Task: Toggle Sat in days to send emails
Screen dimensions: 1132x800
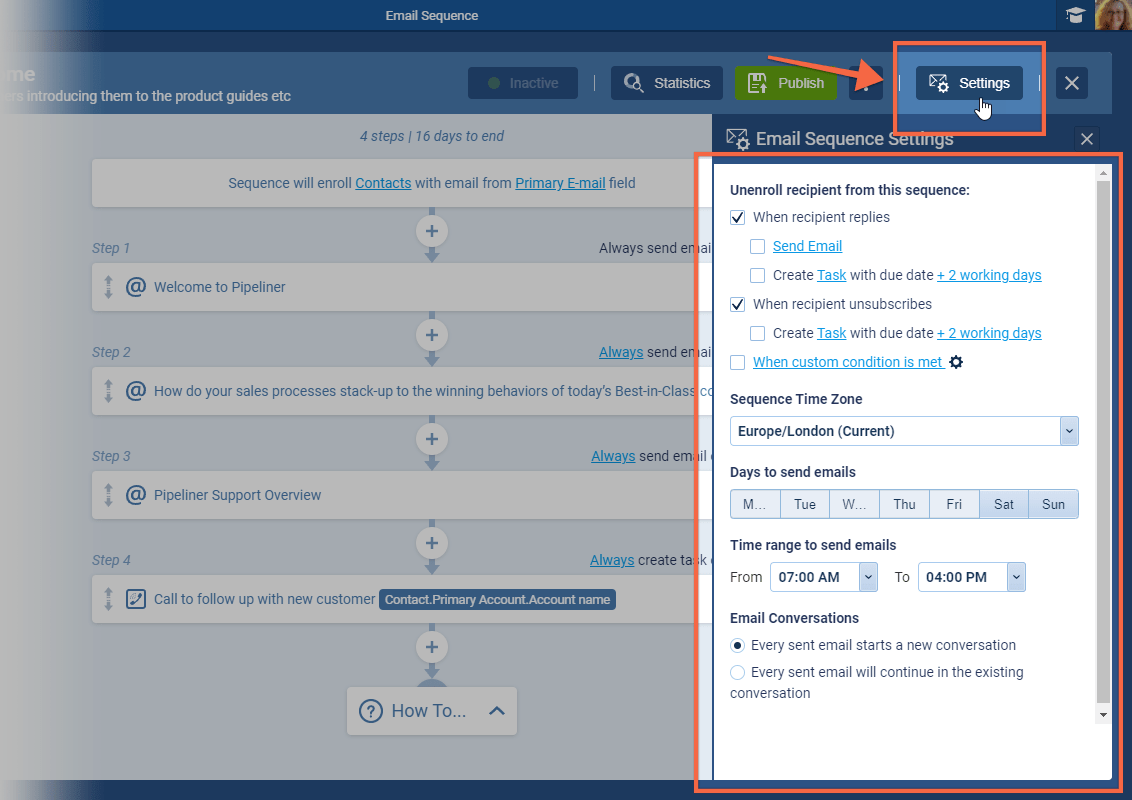Action: [x=1003, y=504]
